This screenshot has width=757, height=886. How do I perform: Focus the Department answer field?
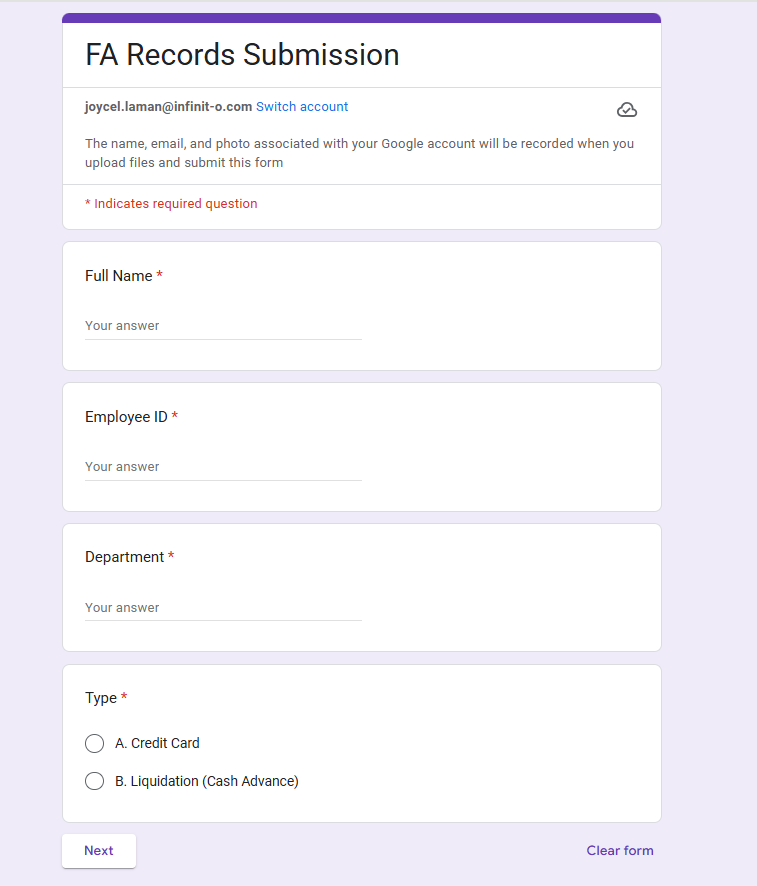click(x=223, y=607)
